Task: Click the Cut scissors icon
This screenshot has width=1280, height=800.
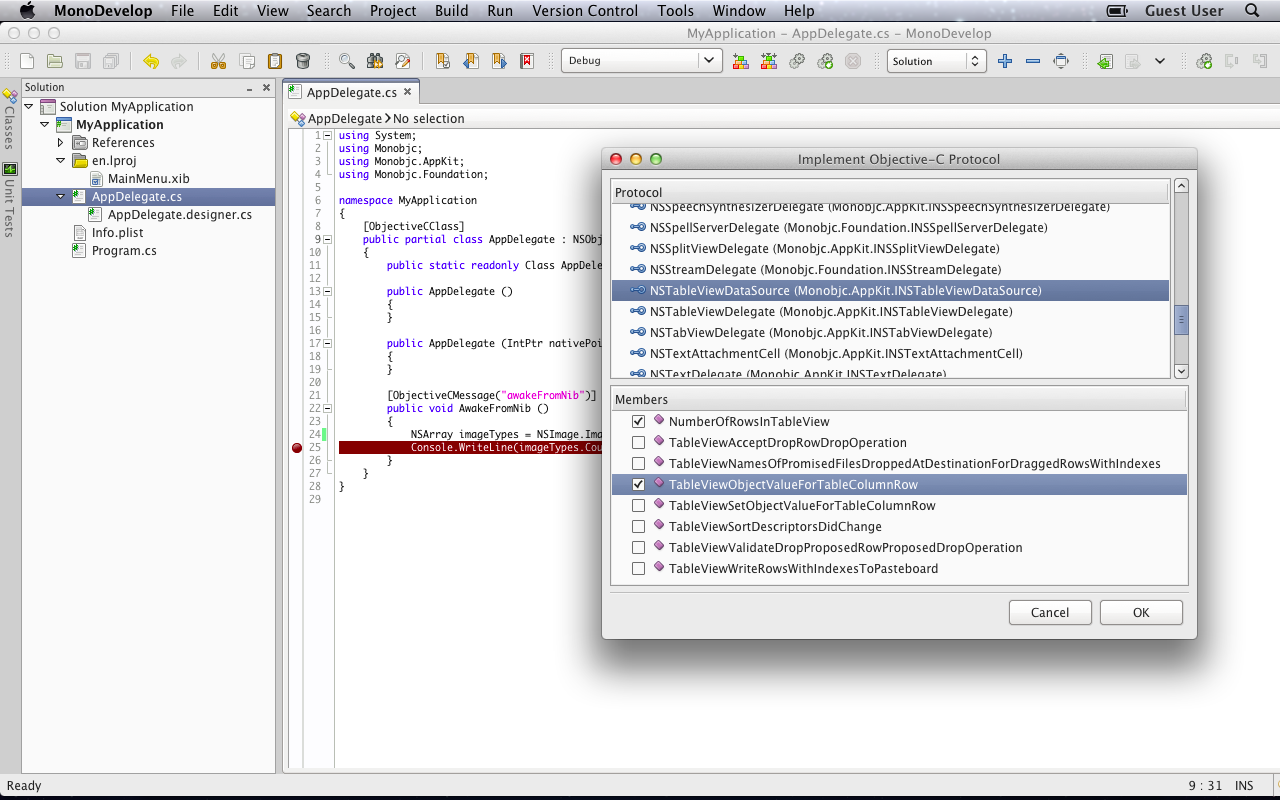Action: point(218,61)
